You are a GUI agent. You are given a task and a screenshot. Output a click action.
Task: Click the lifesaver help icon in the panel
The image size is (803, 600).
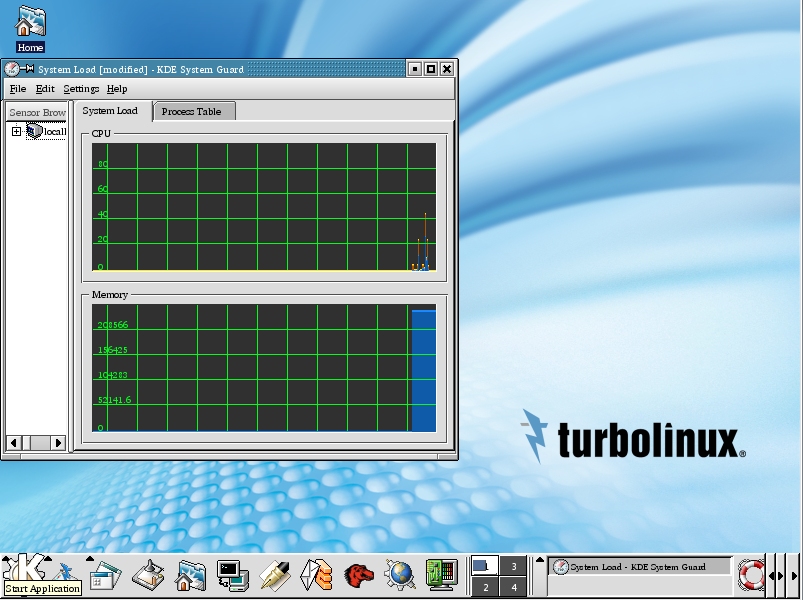751,575
